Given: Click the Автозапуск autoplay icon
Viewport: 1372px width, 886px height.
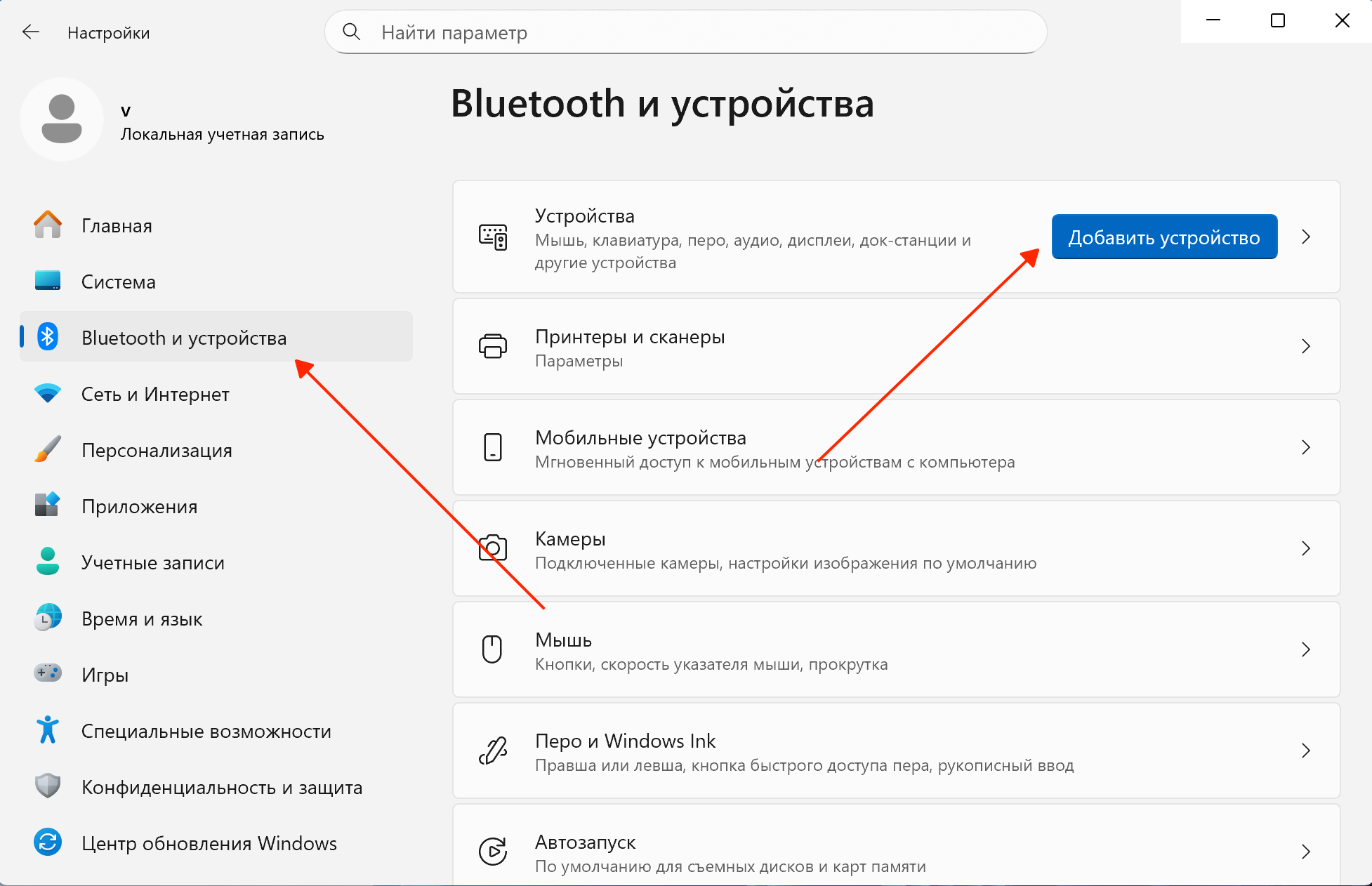Looking at the screenshot, I should [x=493, y=852].
